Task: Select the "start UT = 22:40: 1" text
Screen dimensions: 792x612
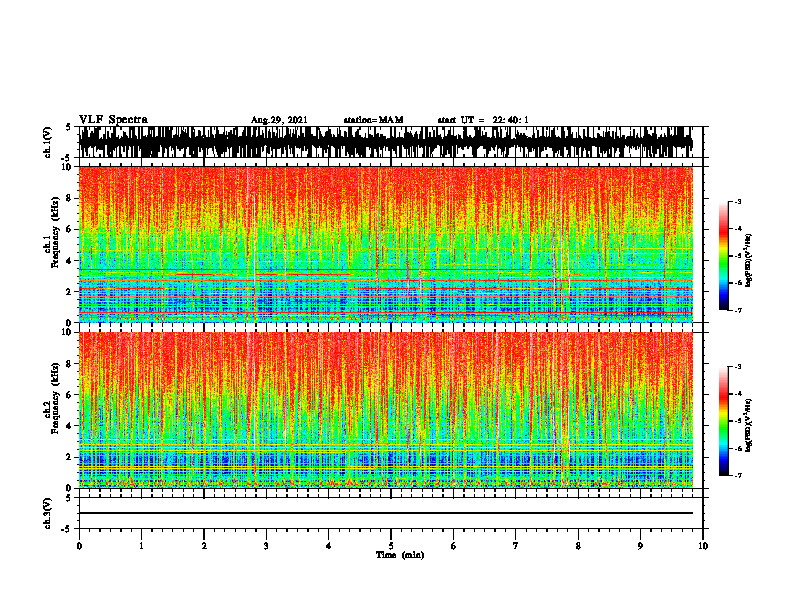Action: tap(483, 120)
